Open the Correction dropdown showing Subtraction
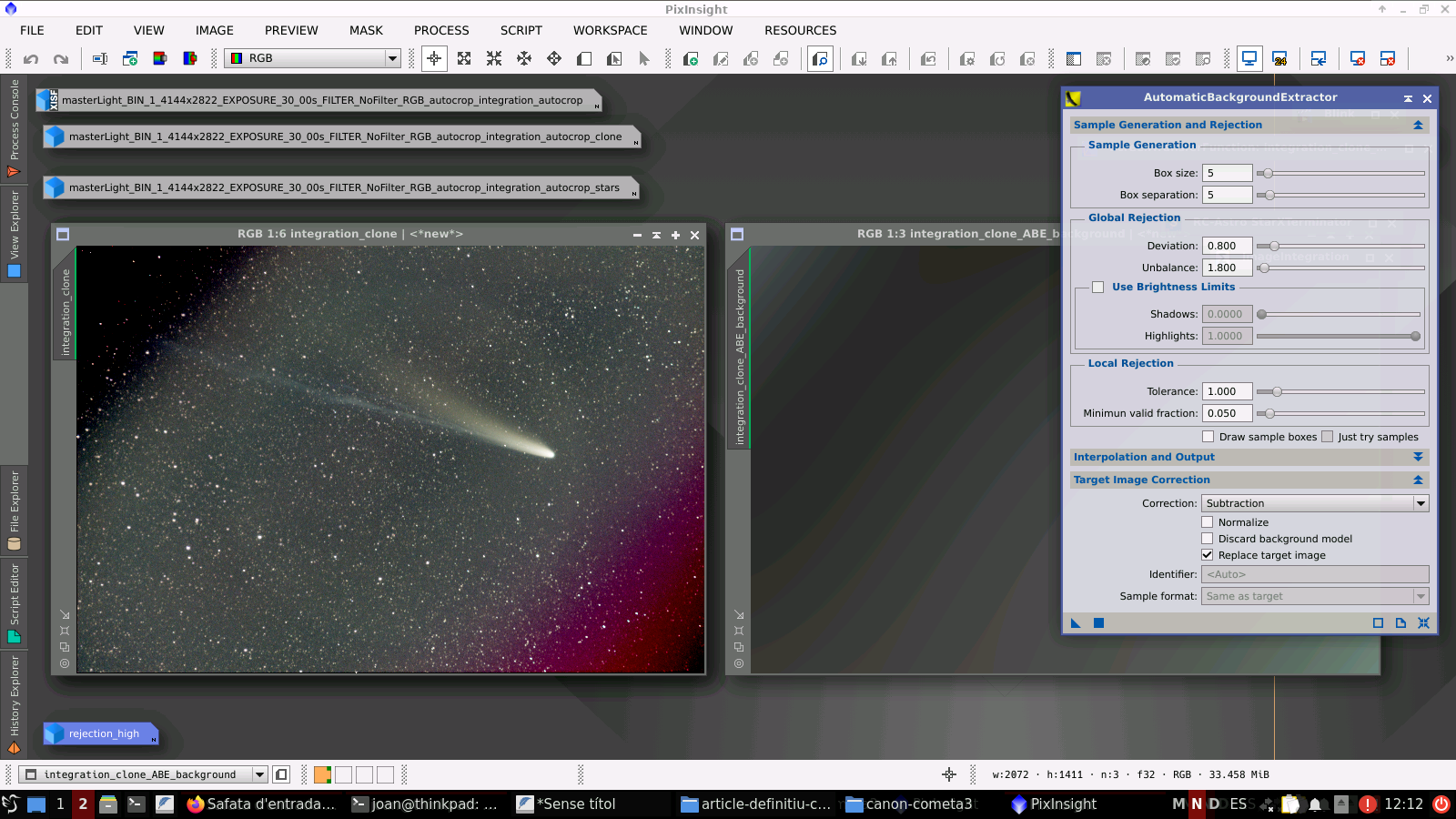 coord(1315,503)
